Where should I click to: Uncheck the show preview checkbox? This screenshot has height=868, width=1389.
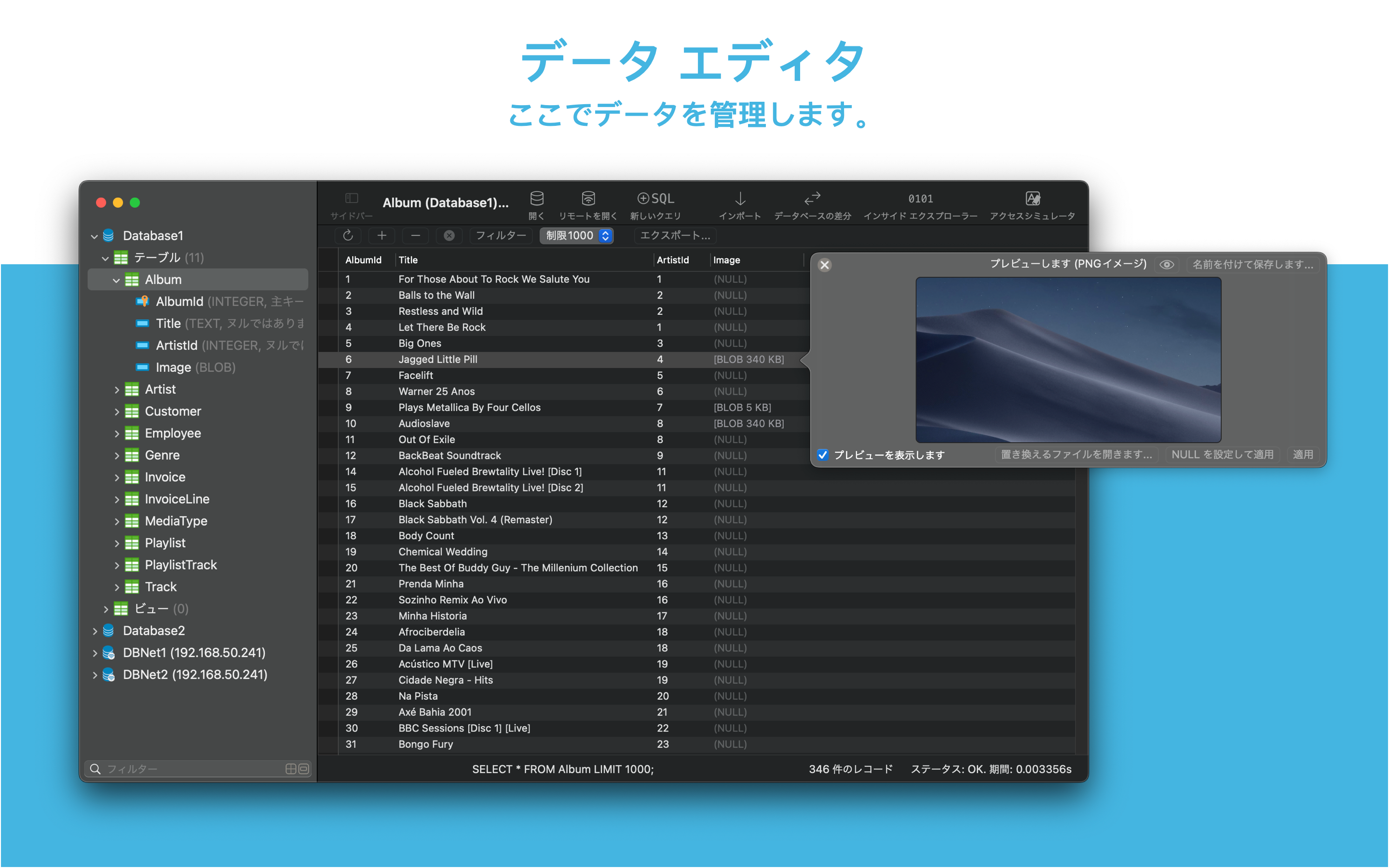823,455
